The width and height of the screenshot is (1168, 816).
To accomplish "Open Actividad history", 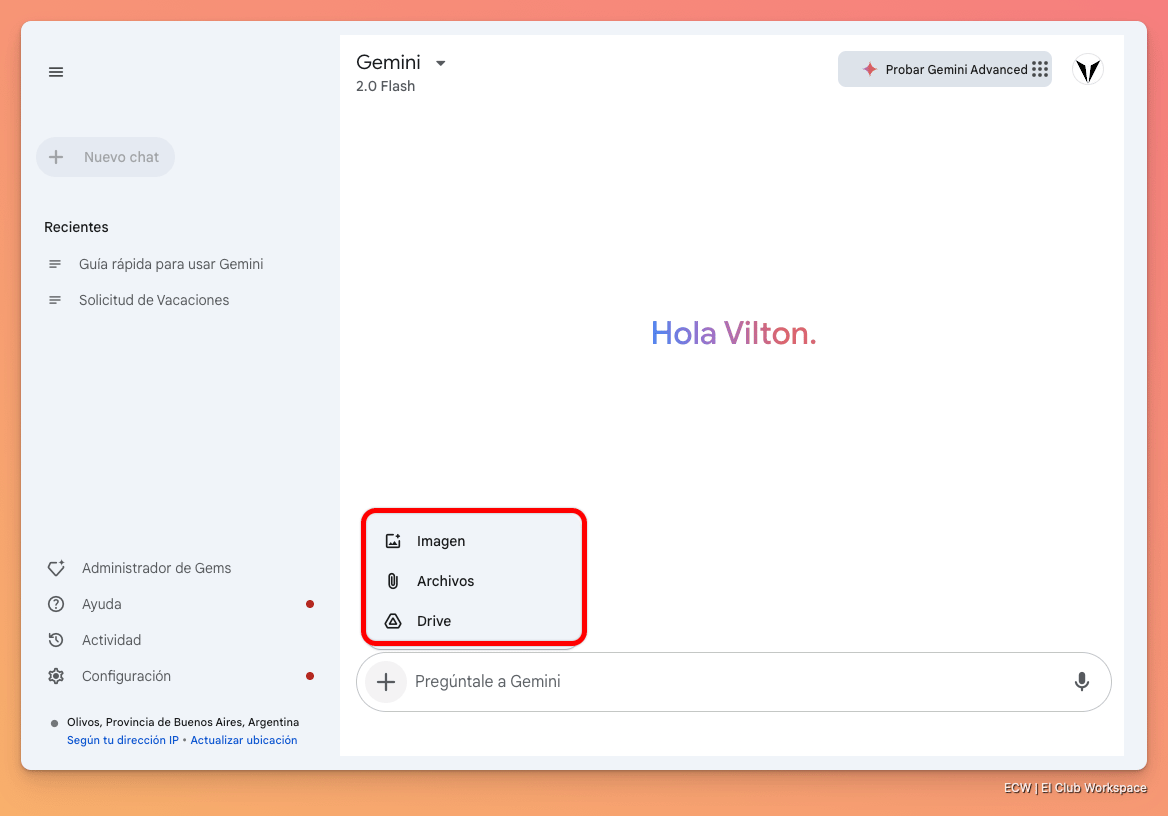I will (x=111, y=640).
